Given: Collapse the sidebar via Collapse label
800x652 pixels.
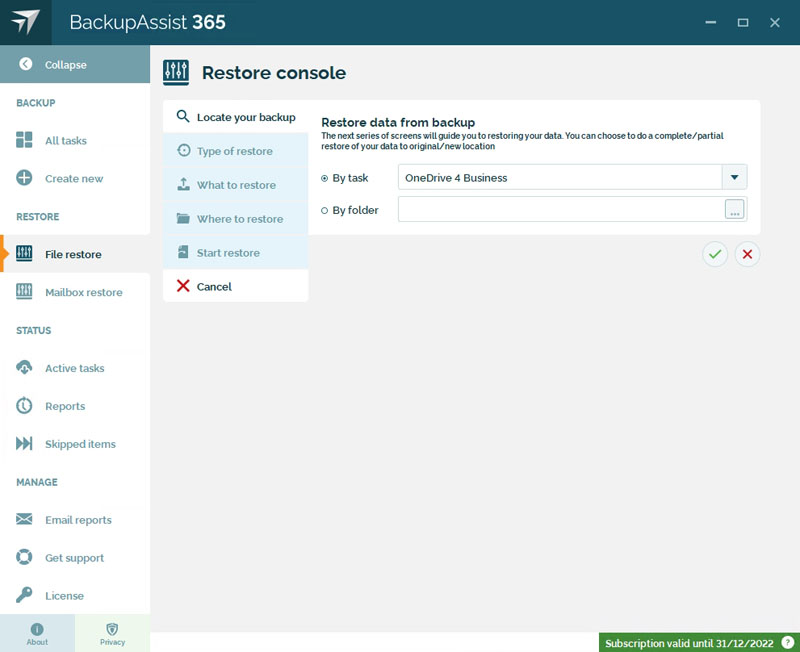Looking at the screenshot, I should pos(66,65).
